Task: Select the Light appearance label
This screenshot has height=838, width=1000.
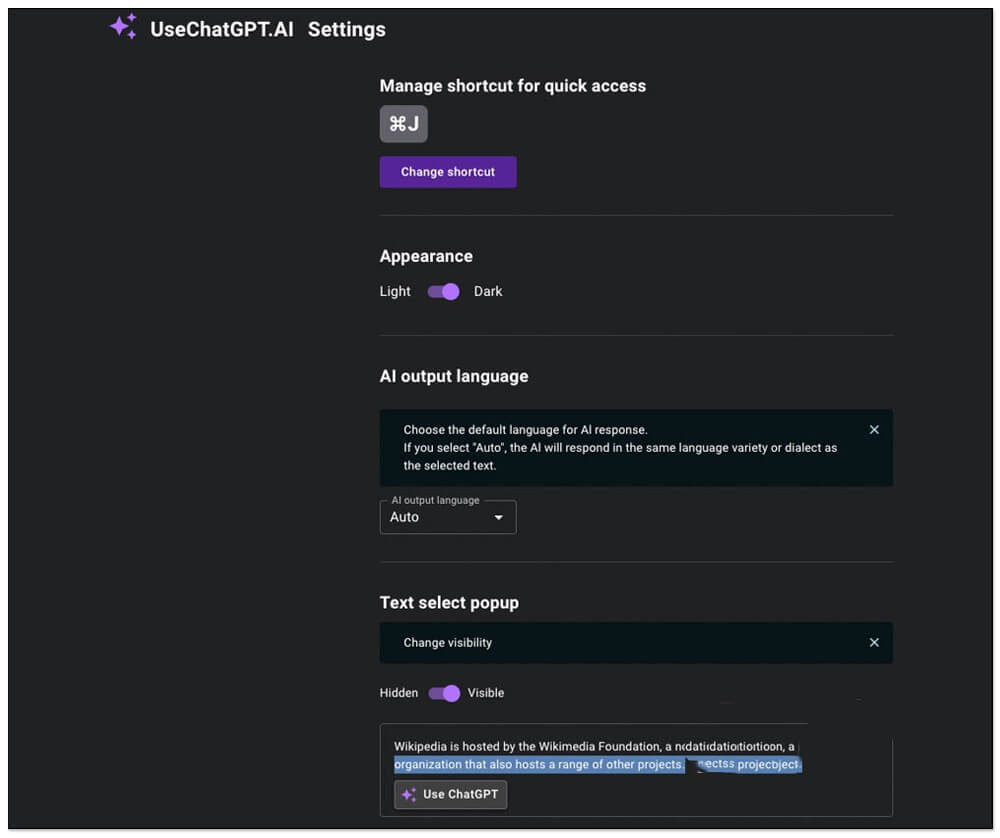Action: [395, 291]
